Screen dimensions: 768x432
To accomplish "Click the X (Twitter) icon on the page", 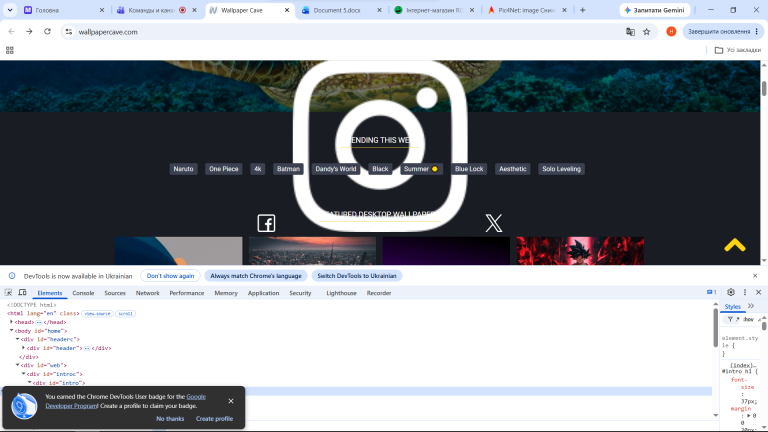I will (x=494, y=223).
